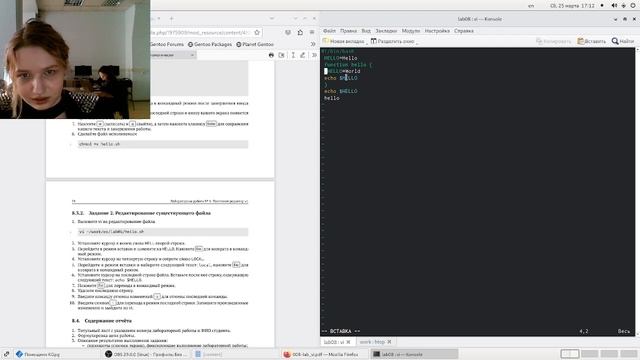Print the PDF document
This screenshot has height=360, width=640.
coord(271,55)
